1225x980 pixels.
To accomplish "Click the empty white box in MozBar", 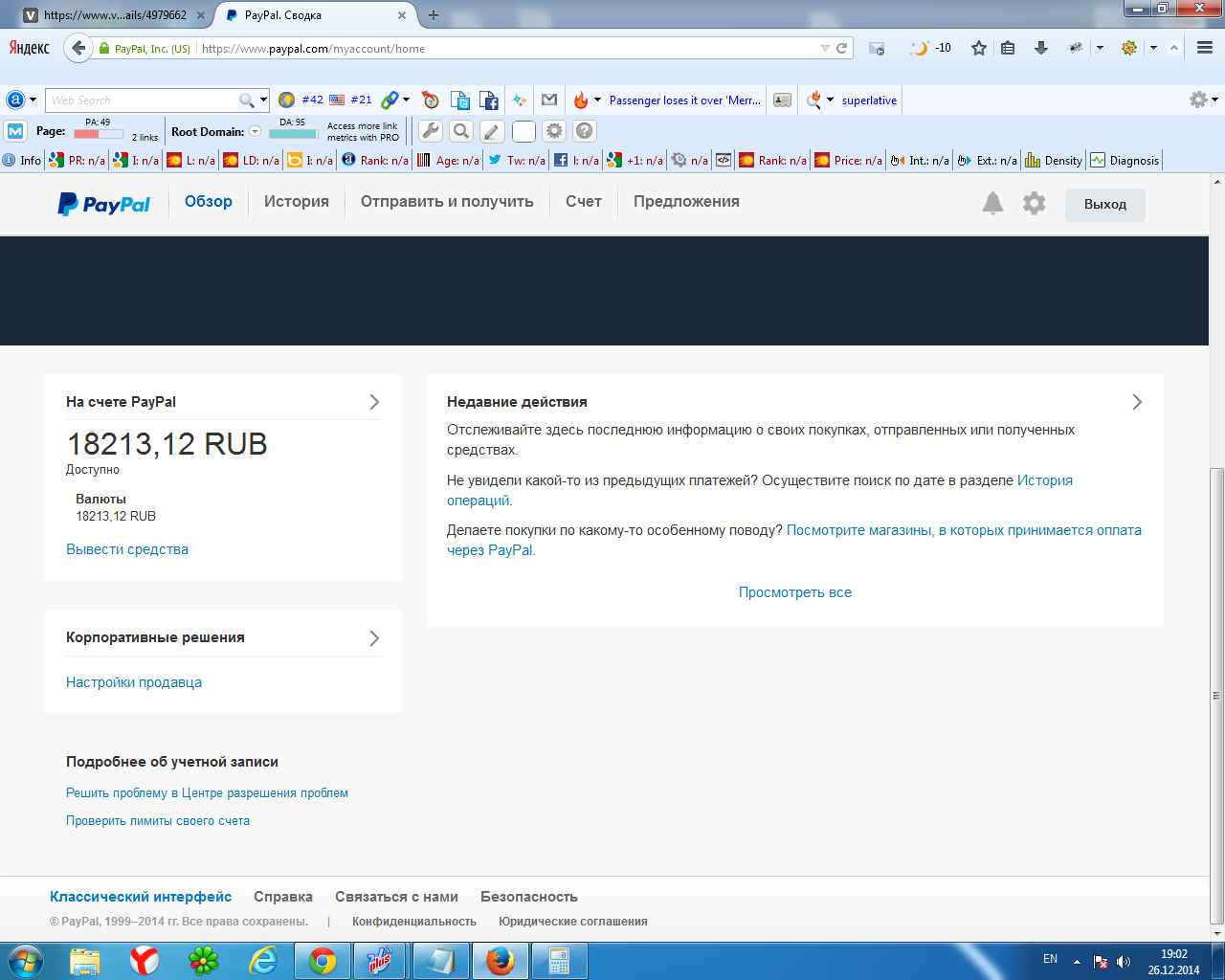I will tap(523, 131).
